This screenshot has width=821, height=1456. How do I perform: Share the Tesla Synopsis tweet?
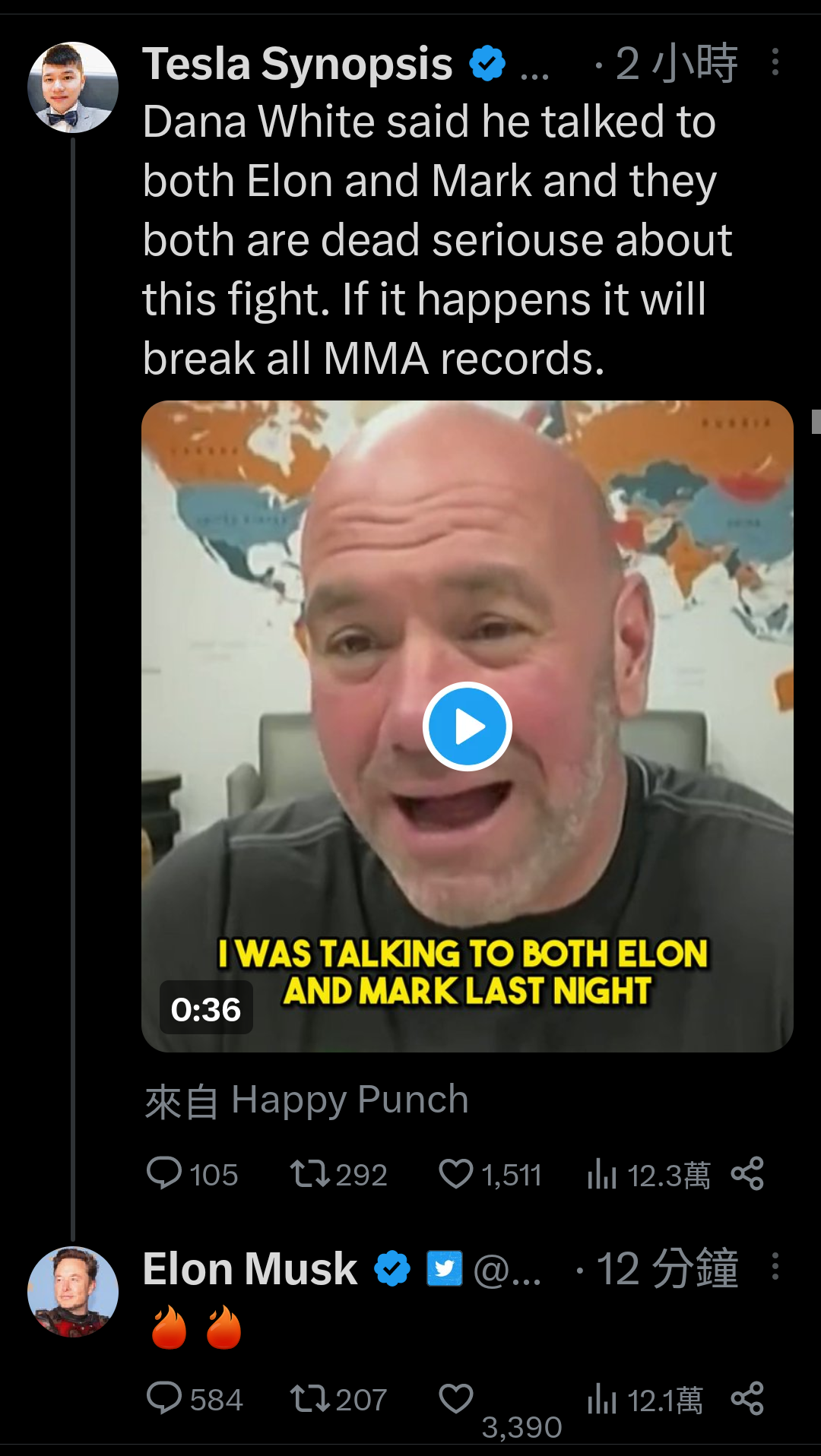coord(747,1173)
